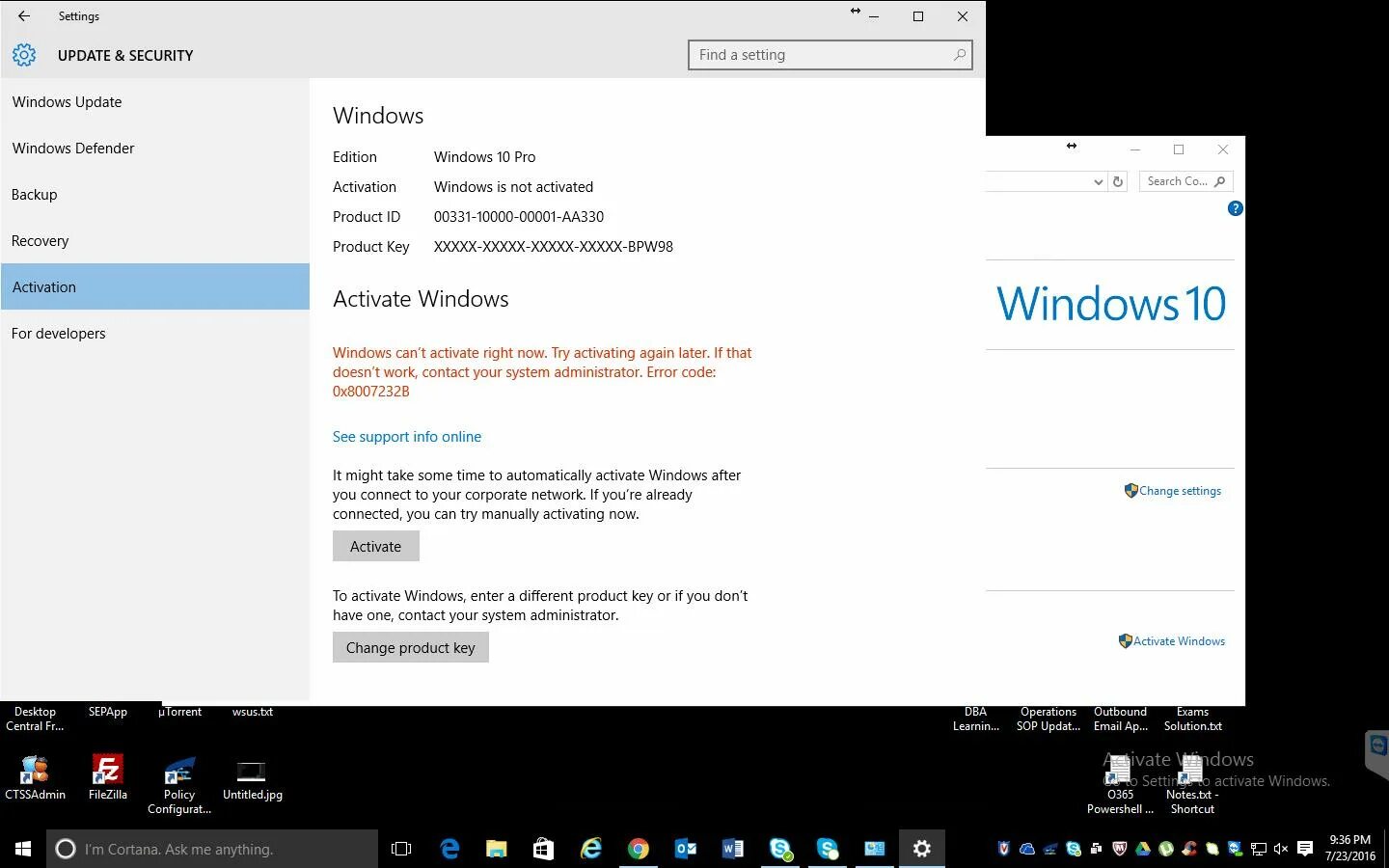Open File Explorer from the taskbar
The height and width of the screenshot is (868, 1389).
pyautogui.click(x=496, y=849)
